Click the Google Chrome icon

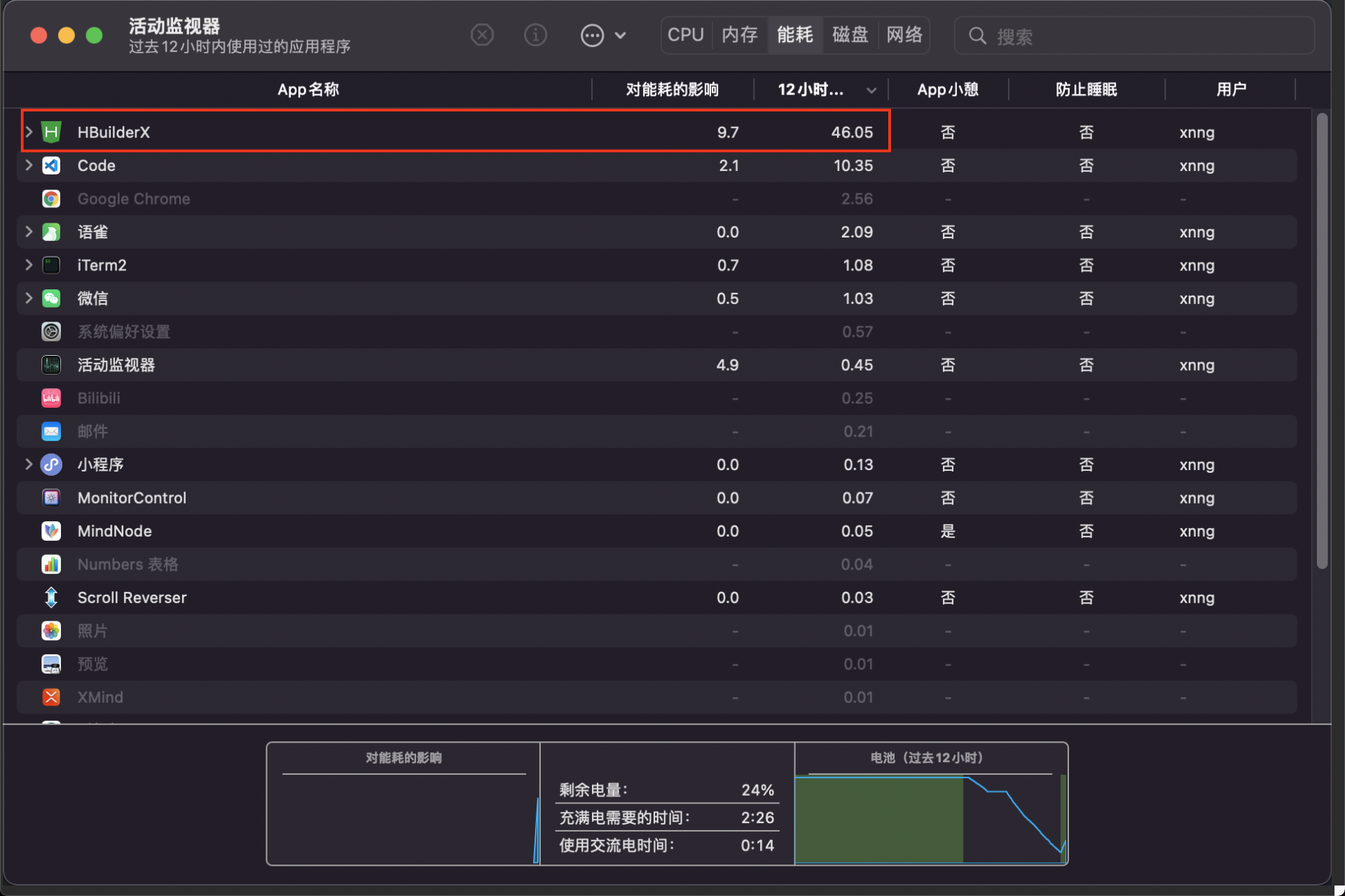51,199
